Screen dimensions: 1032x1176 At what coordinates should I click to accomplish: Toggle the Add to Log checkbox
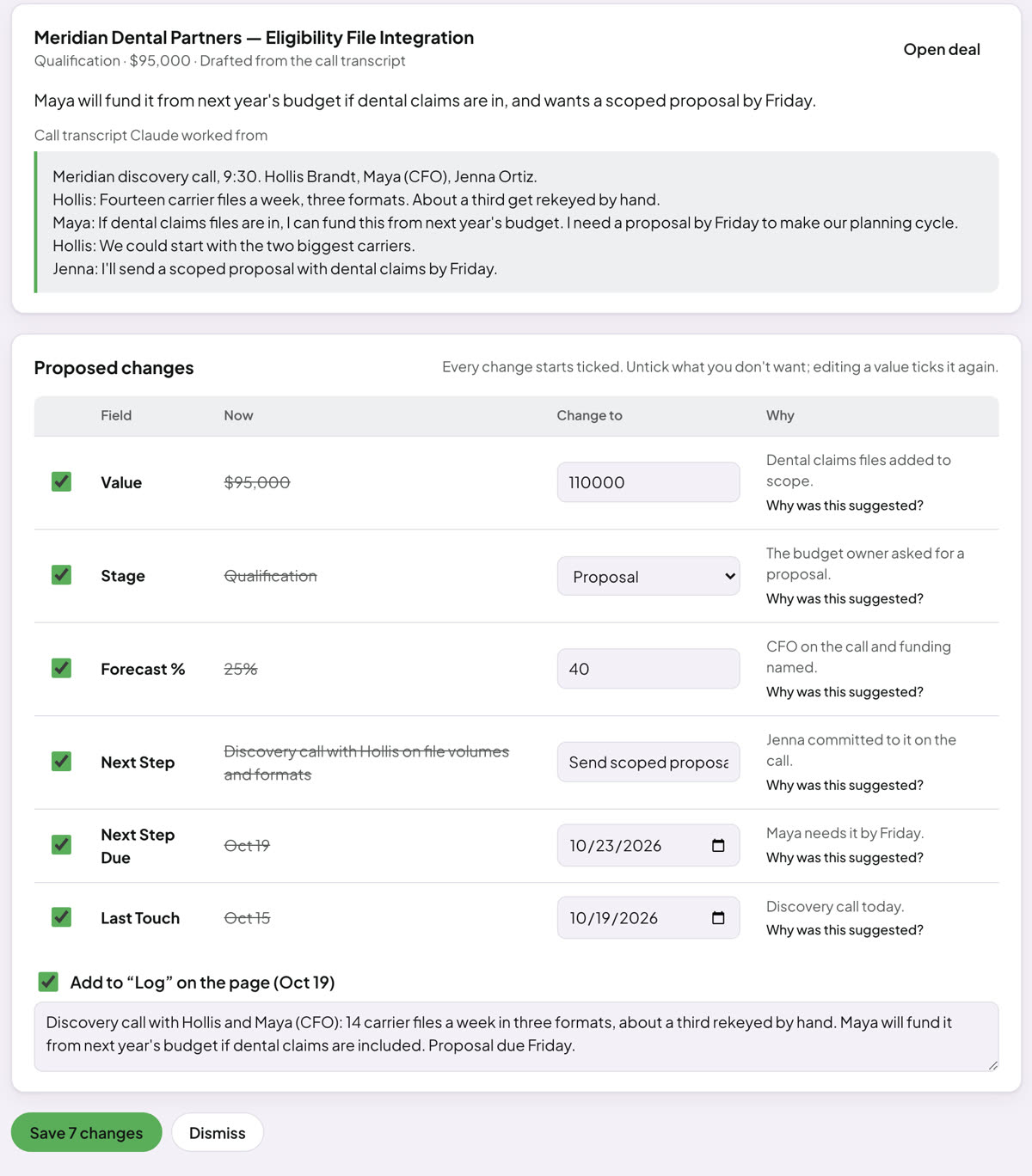click(x=48, y=982)
